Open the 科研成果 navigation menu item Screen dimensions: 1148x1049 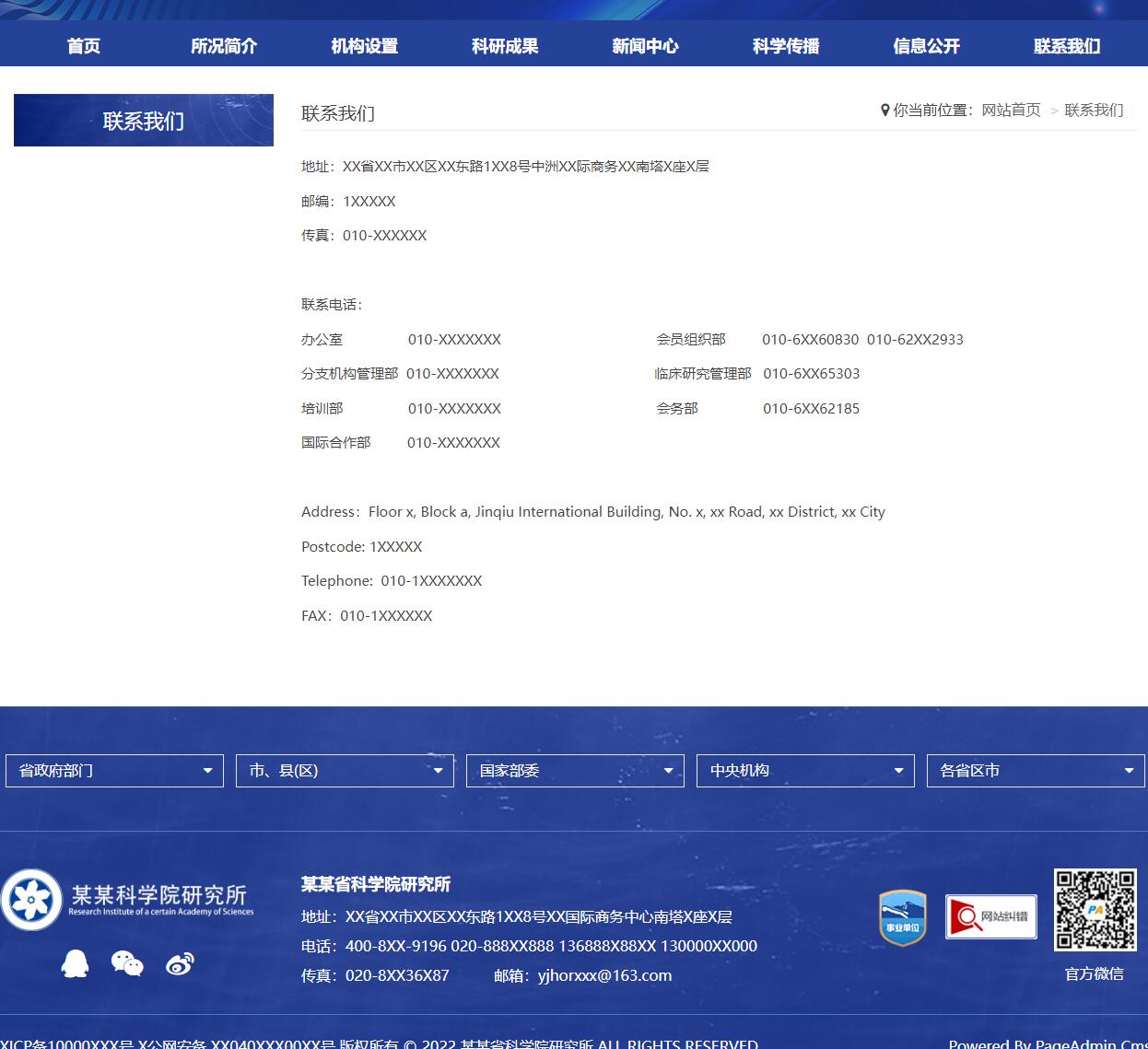505,46
